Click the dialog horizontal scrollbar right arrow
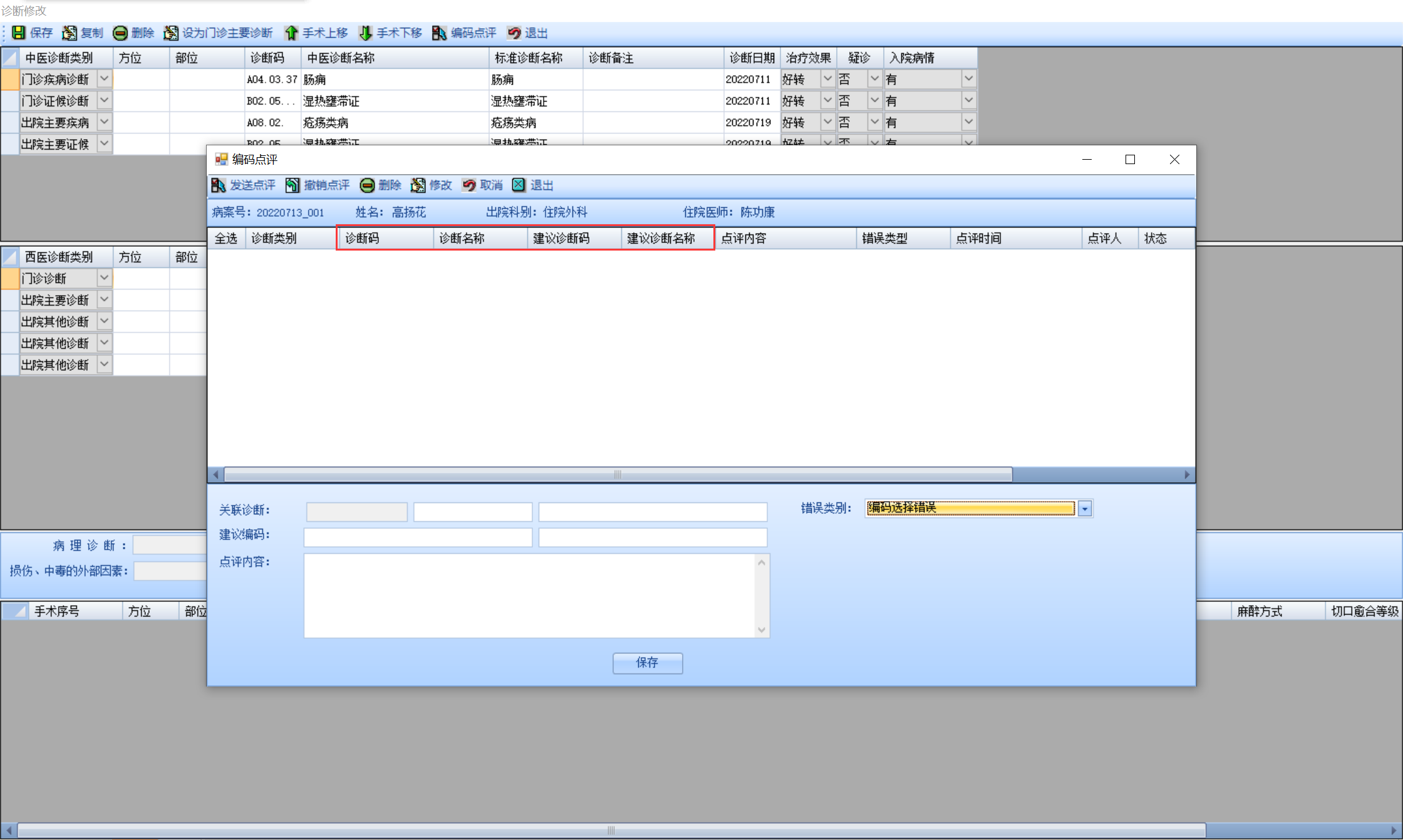1403x840 pixels. pos(1187,475)
